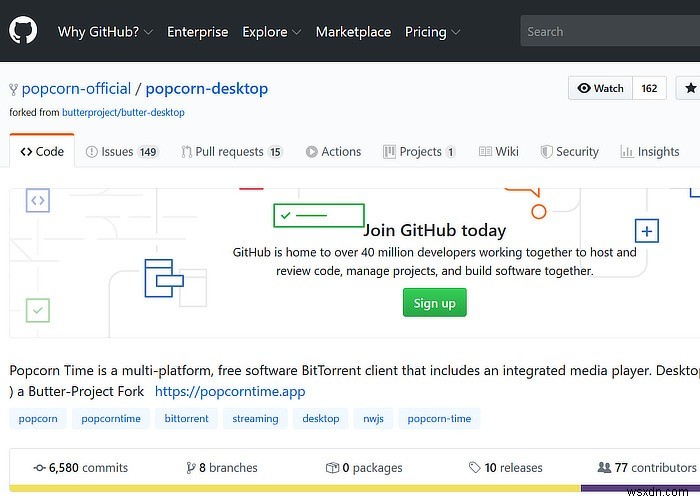Viewport: 700px width, 502px height.
Task: Select the desktop topic tag
Action: (x=321, y=418)
